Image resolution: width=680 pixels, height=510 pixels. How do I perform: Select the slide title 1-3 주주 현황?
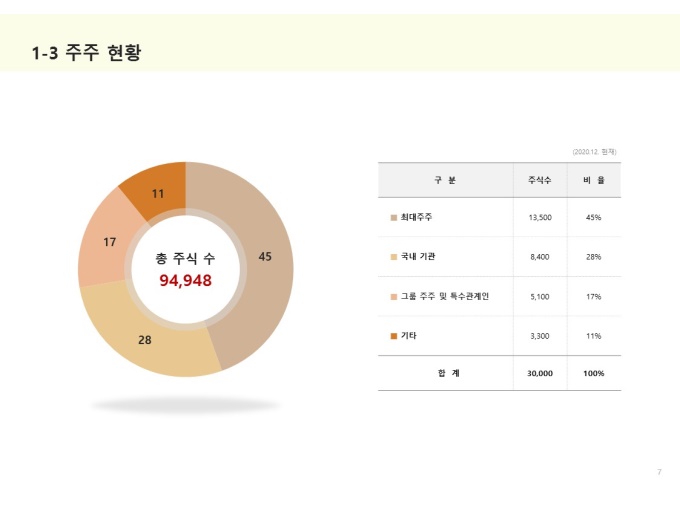point(87,52)
